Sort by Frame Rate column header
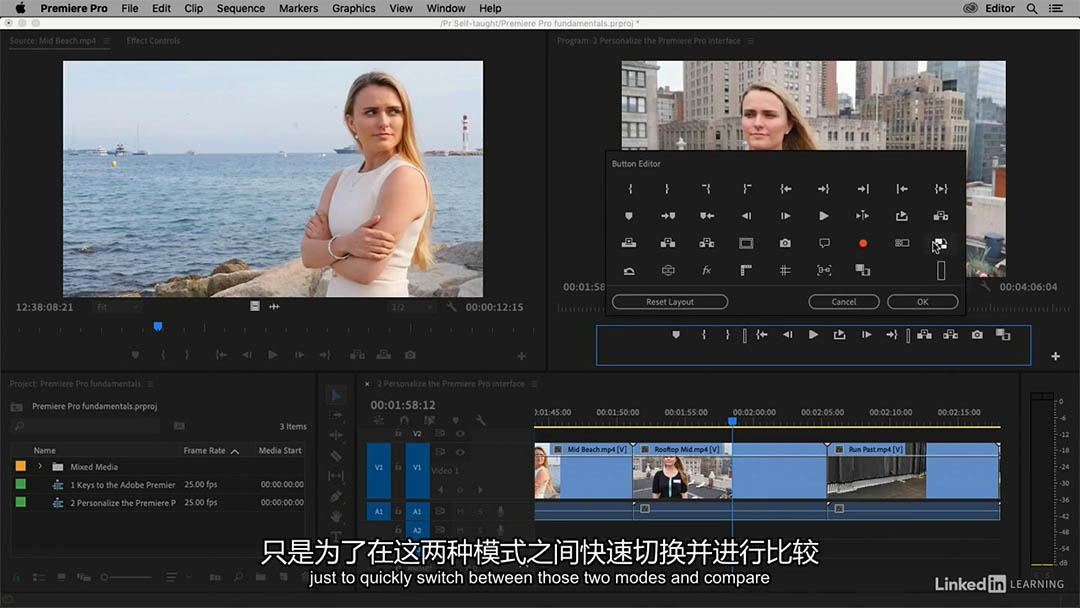The width and height of the screenshot is (1080, 608). click(205, 450)
